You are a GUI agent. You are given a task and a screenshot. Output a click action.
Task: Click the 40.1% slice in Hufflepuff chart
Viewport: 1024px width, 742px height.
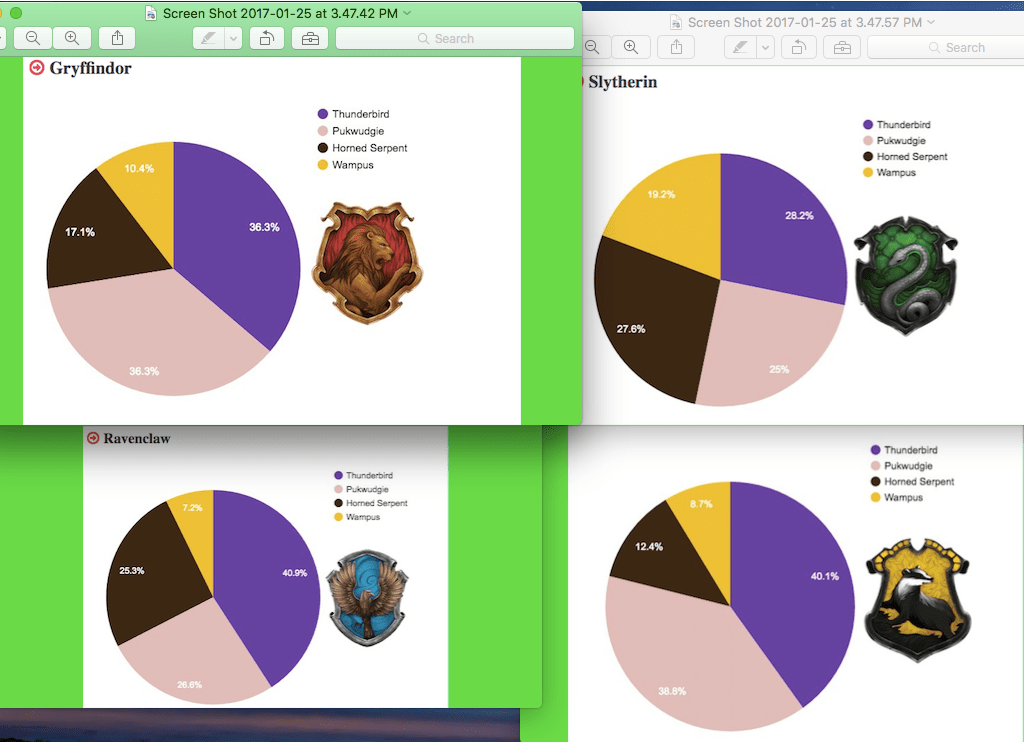pyautogui.click(x=793, y=581)
